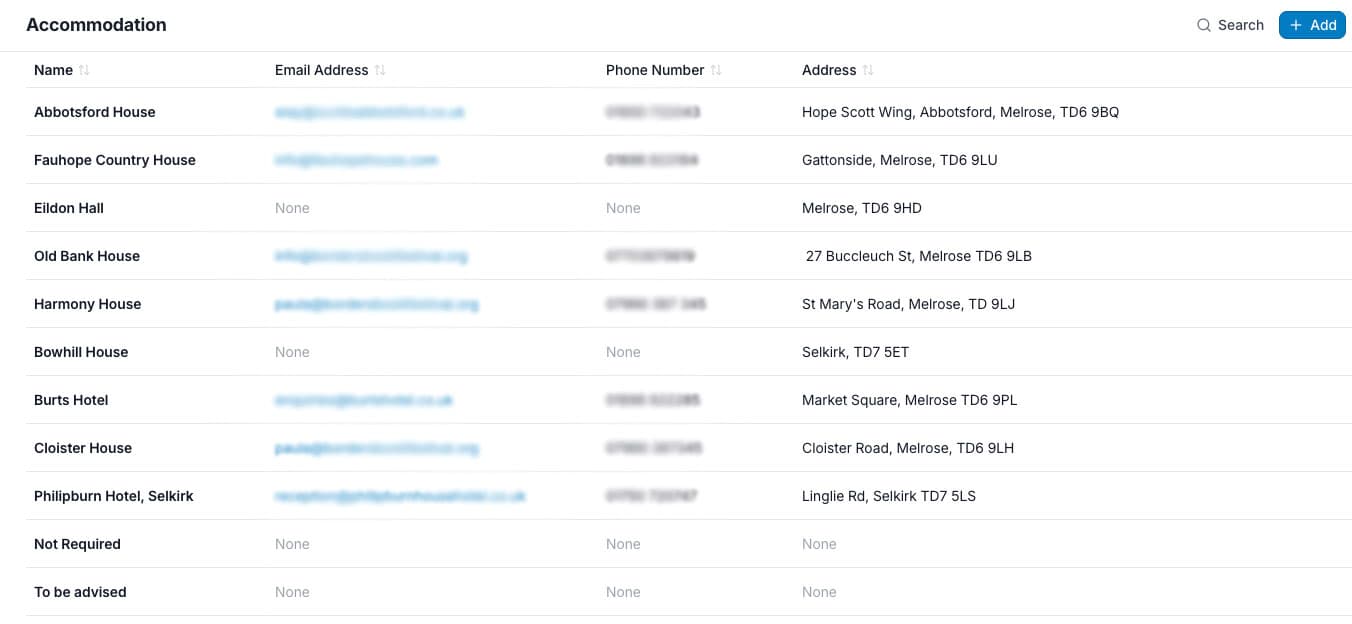Click the Add button
This screenshot has width=1352, height=624.
point(1312,25)
